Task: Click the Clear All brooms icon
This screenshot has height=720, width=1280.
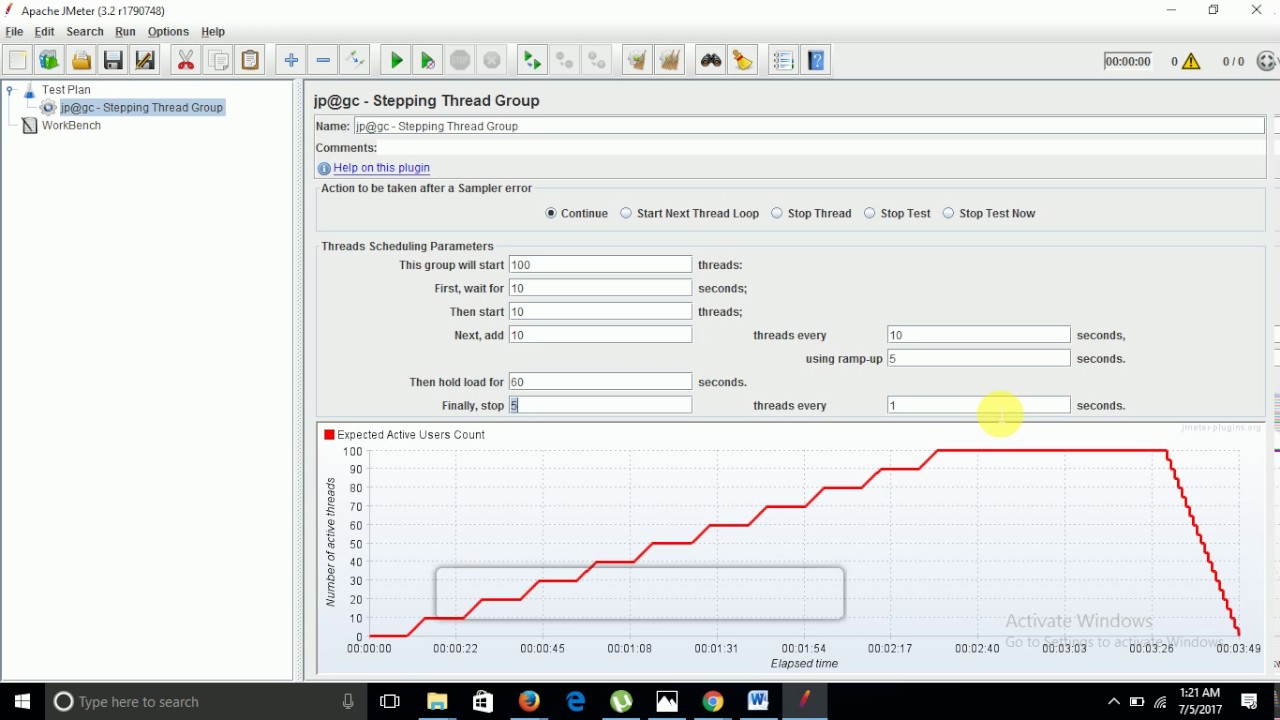Action: 669,61
